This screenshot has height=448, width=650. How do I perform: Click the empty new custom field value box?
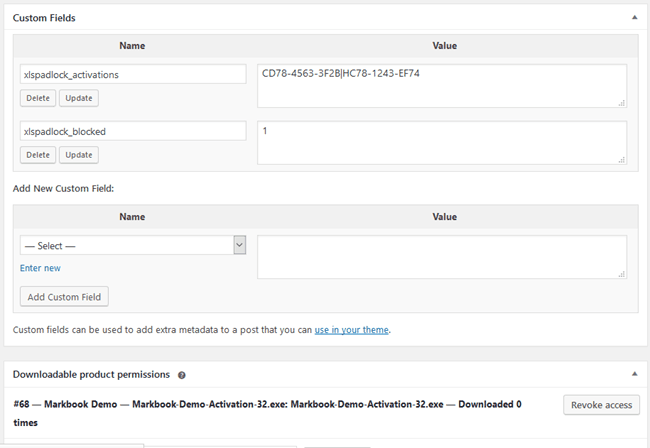[x=441, y=257]
